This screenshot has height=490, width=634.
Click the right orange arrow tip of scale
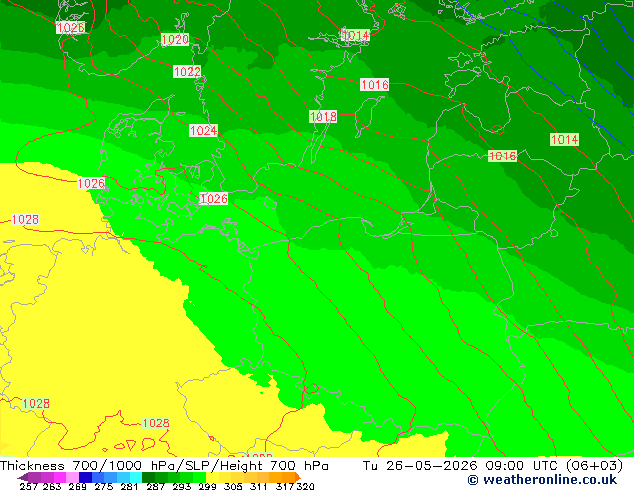(298, 477)
